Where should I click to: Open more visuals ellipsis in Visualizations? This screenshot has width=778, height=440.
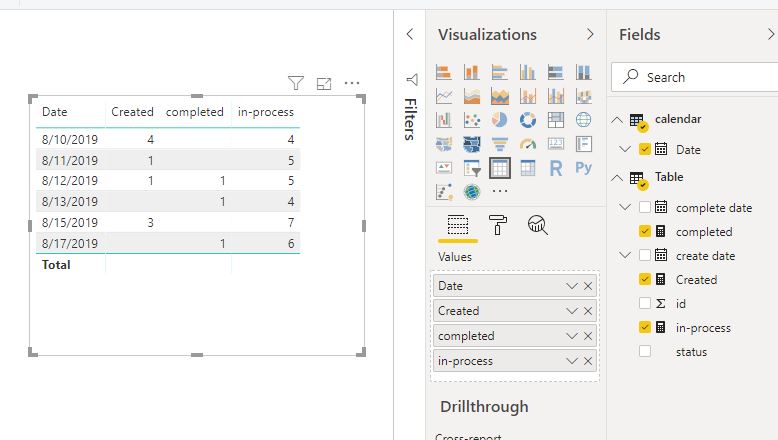(x=500, y=191)
